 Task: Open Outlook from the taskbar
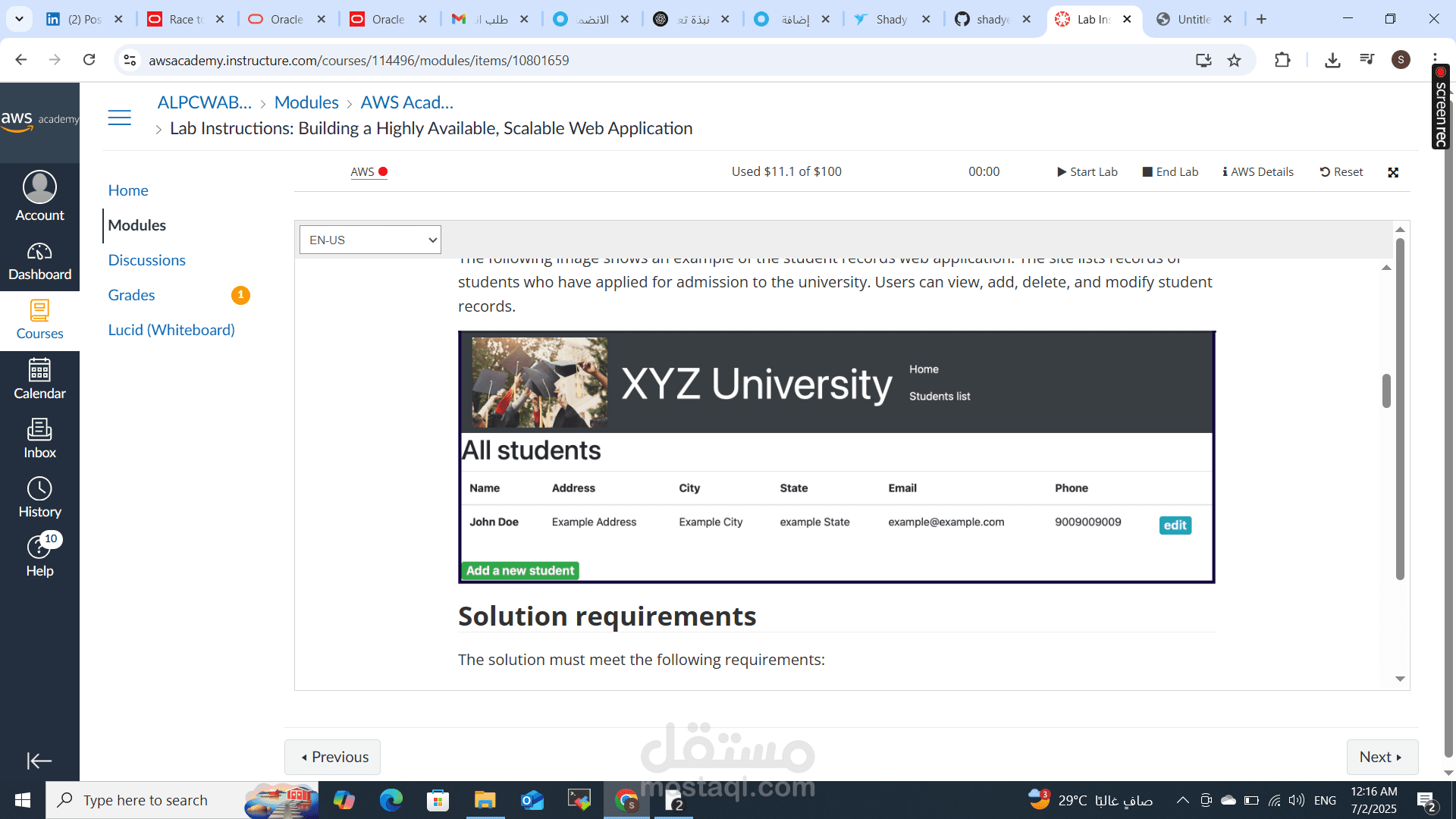(x=532, y=800)
